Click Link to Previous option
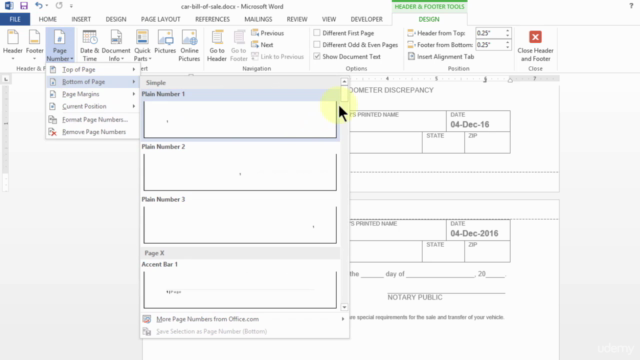Viewport: 640px width, 360px height. coord(278,57)
